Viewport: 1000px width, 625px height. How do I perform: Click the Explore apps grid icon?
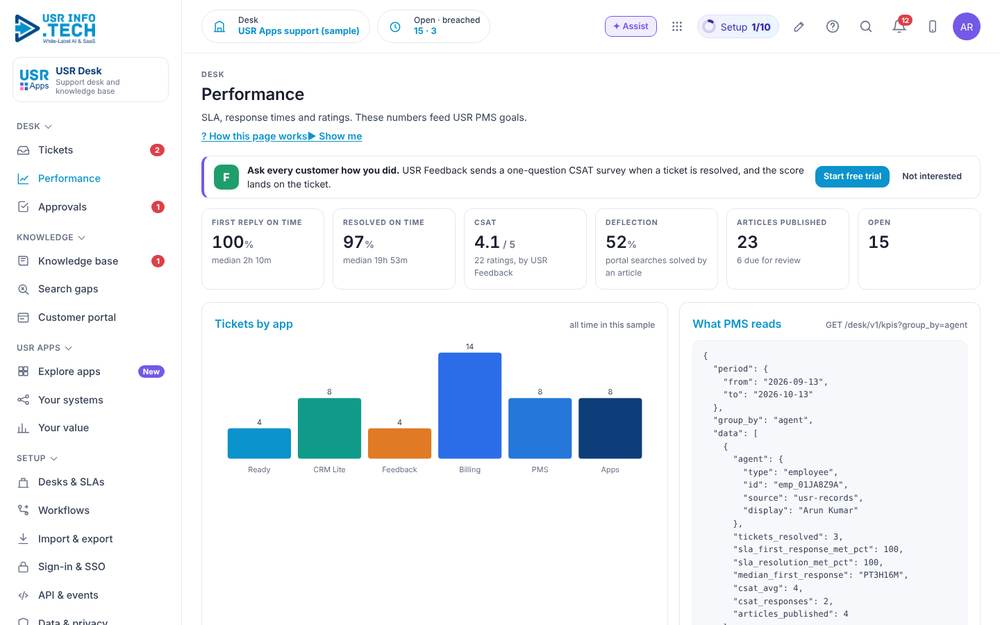click(24, 371)
